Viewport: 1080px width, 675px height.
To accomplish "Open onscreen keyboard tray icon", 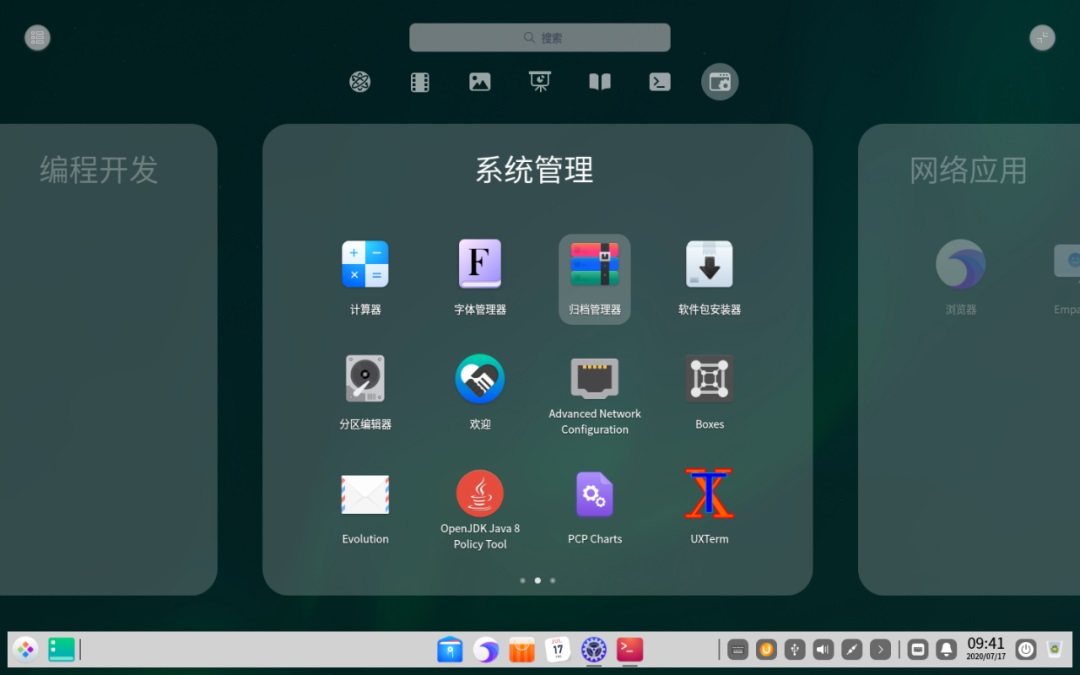I will pyautogui.click(x=738, y=650).
